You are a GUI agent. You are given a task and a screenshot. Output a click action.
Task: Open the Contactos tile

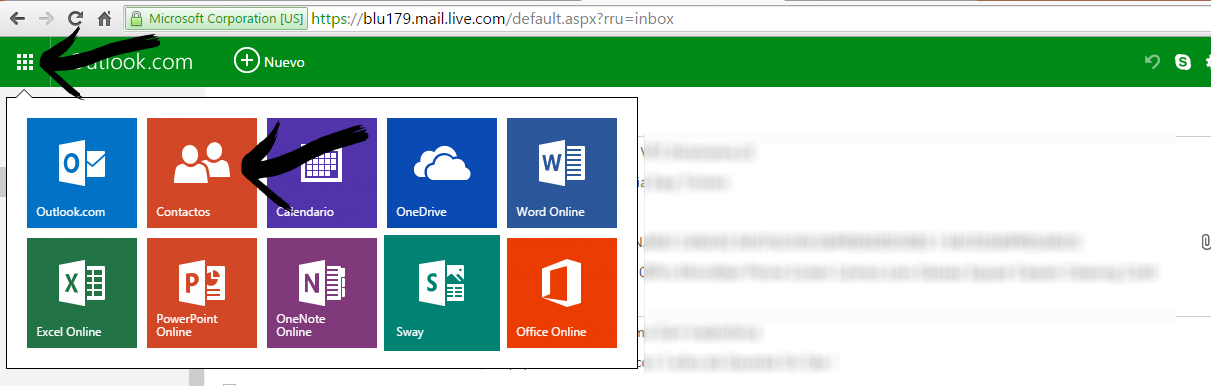pyautogui.click(x=202, y=173)
